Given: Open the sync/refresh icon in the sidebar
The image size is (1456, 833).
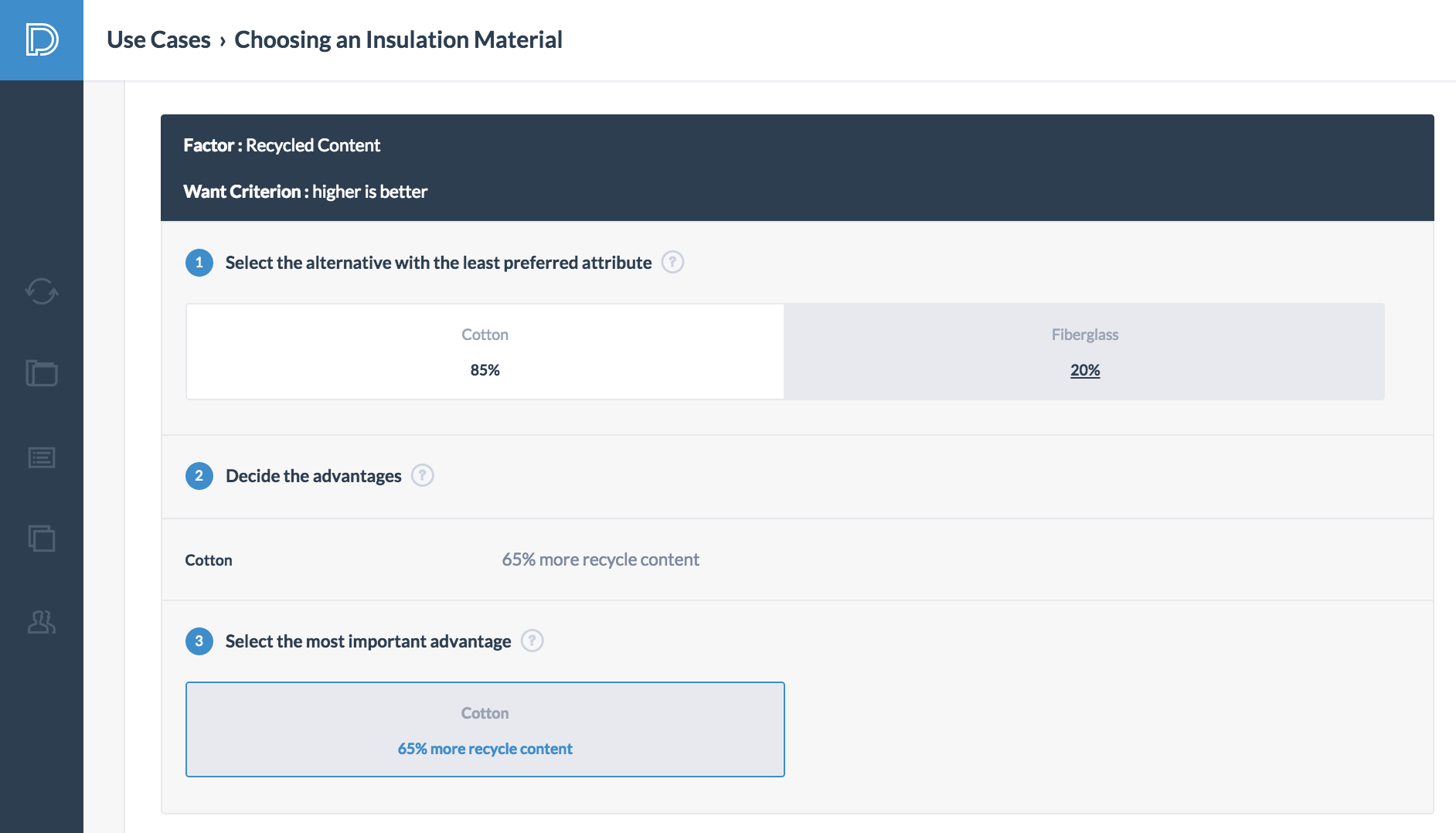Looking at the screenshot, I should [42, 291].
